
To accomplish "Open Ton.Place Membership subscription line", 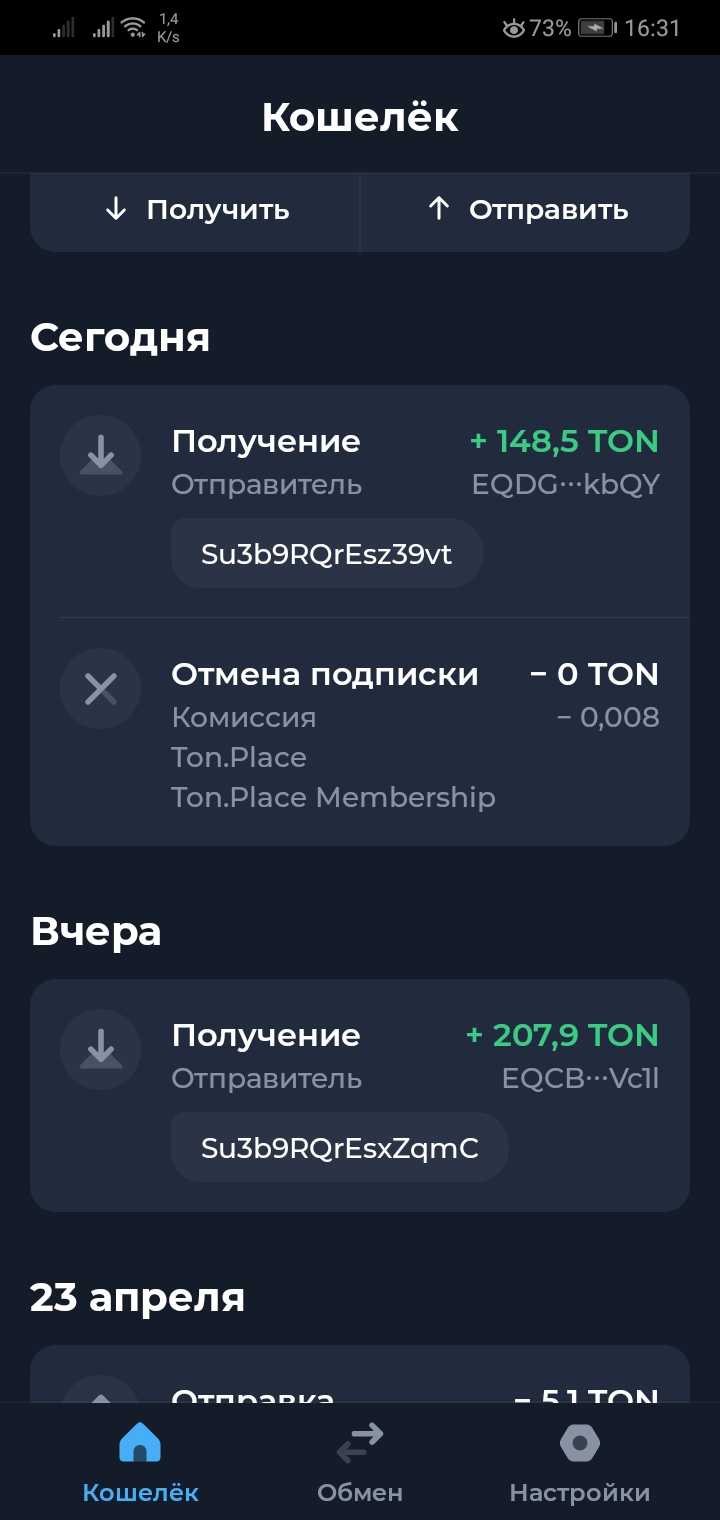I will pos(333,797).
